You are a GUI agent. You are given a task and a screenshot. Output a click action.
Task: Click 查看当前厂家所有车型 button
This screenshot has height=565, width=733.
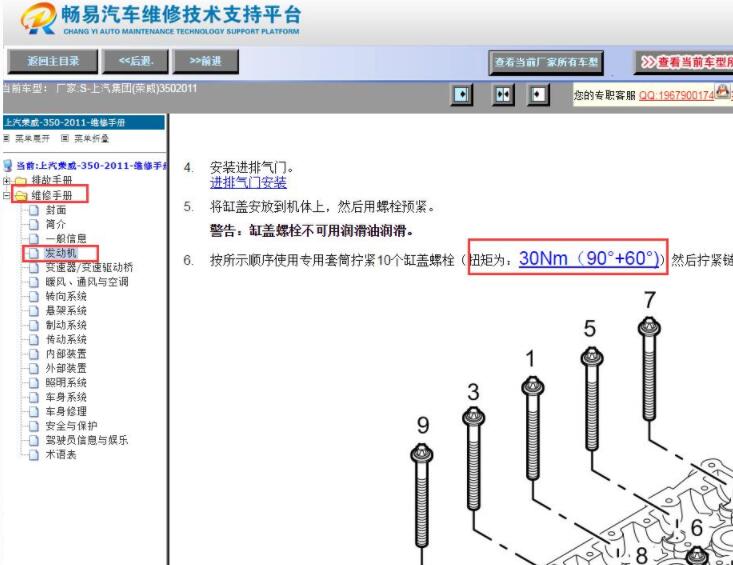point(546,63)
